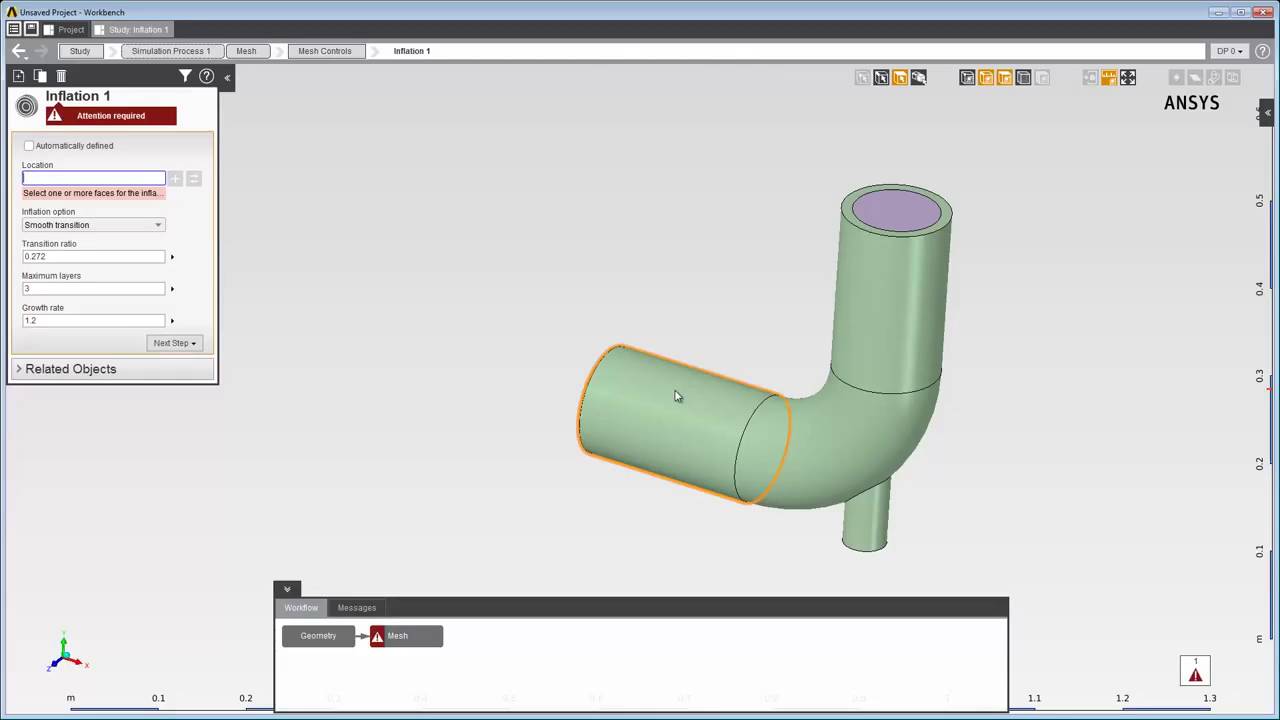Screen dimensions: 1280x720
Task: Collapse the Workflow pane with the chevron
Action: tap(287, 589)
